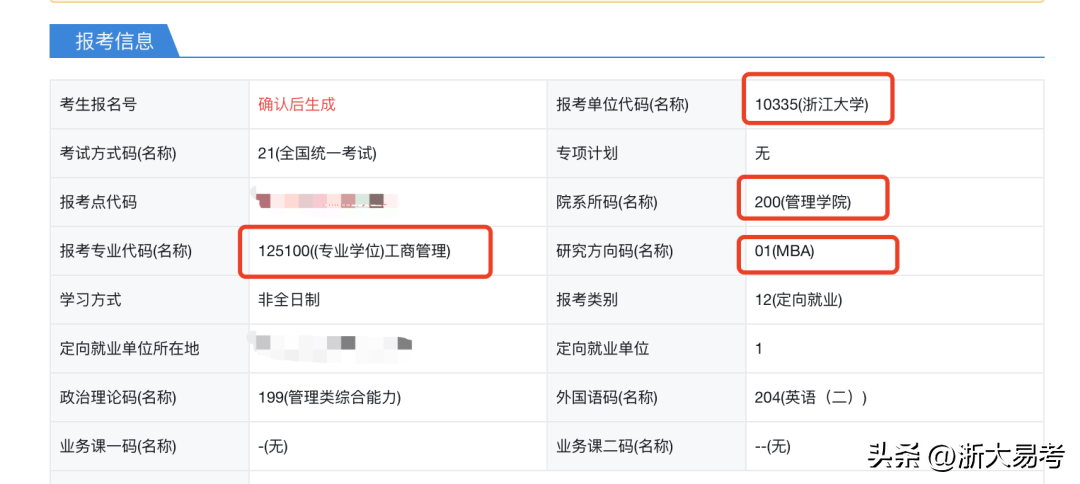Click the 考生报名号 field label
Image resolution: width=1080 pixels, height=484 pixels.
pos(98,104)
